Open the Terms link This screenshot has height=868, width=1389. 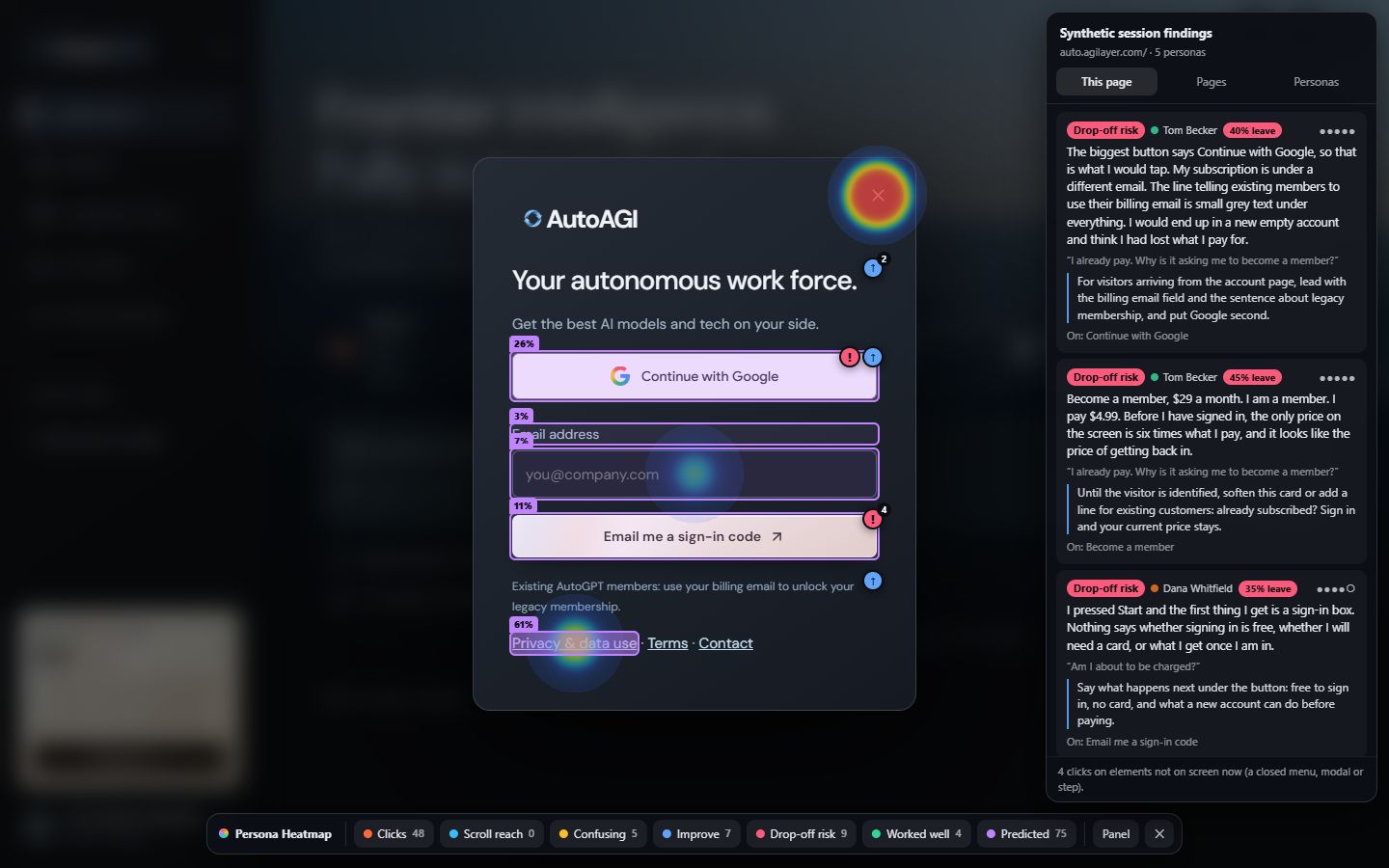pos(667,643)
